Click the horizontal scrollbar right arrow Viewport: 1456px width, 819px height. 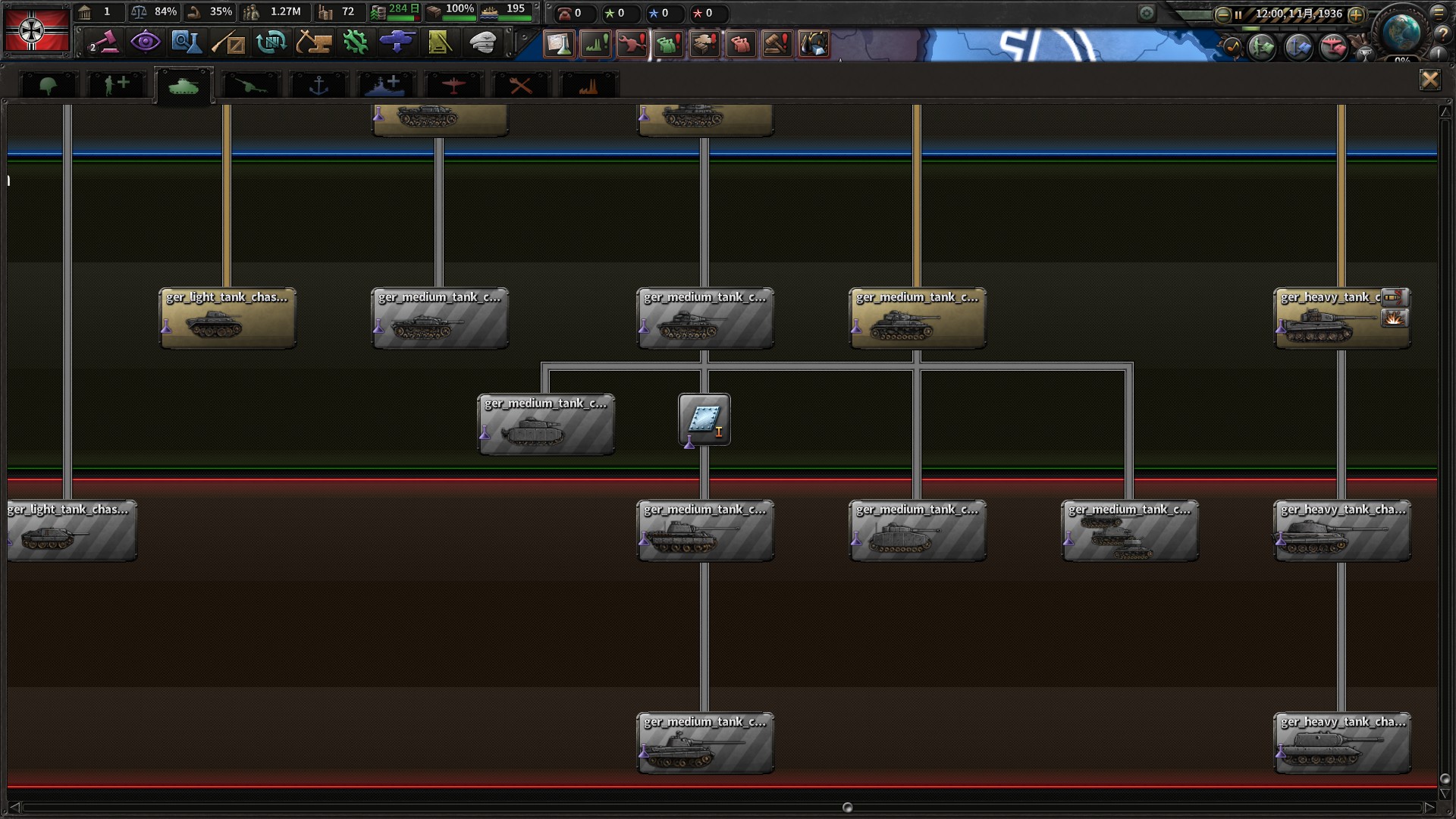(x=1429, y=808)
